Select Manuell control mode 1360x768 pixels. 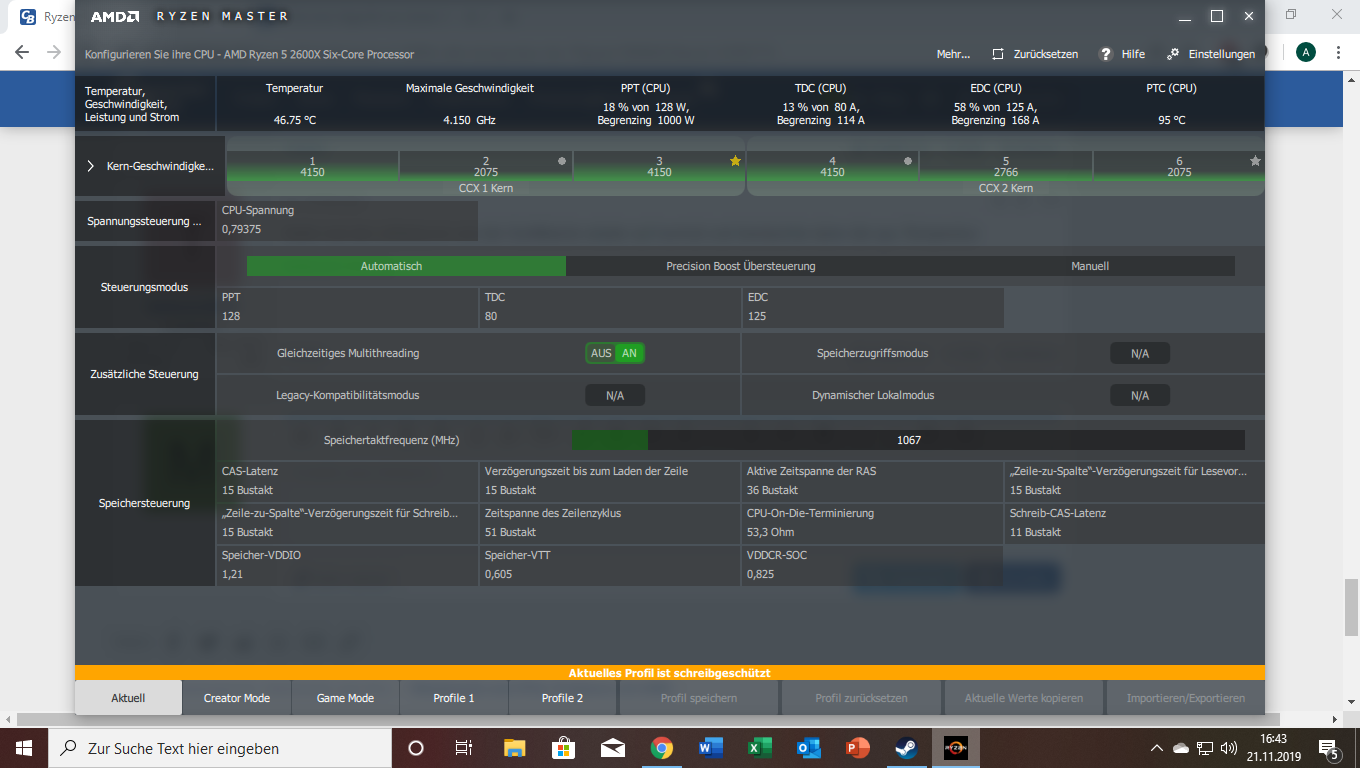[1090, 266]
